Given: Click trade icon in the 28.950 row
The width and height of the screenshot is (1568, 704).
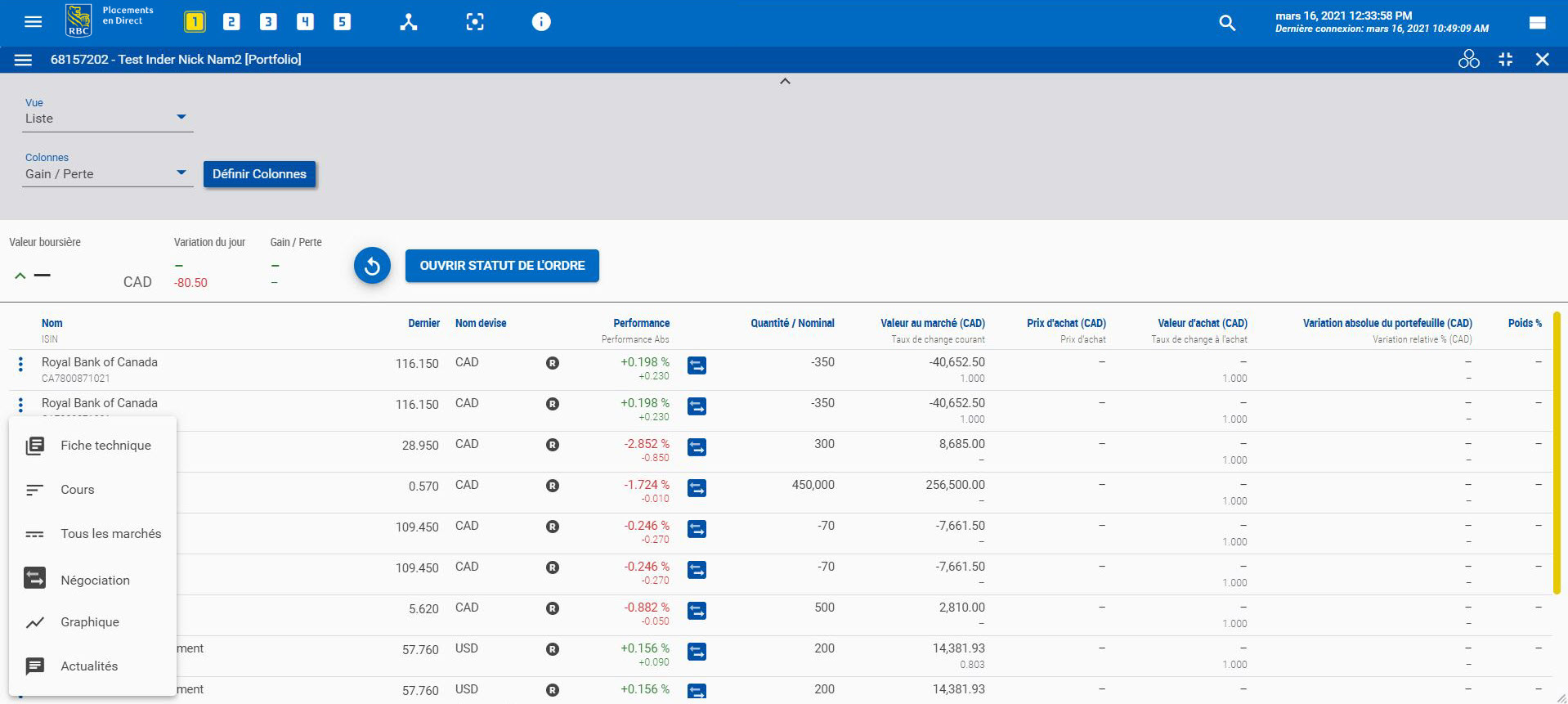Looking at the screenshot, I should [697, 446].
